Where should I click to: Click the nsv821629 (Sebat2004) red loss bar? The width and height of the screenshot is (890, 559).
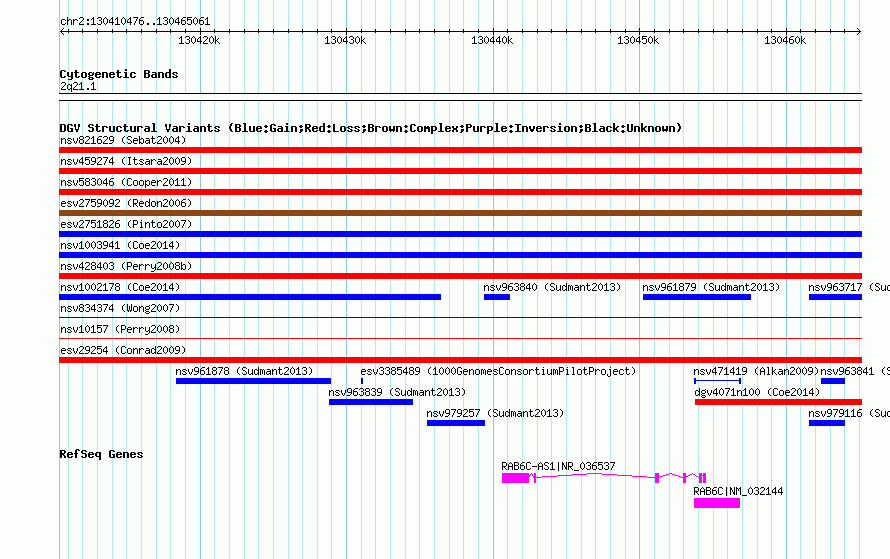click(x=460, y=150)
